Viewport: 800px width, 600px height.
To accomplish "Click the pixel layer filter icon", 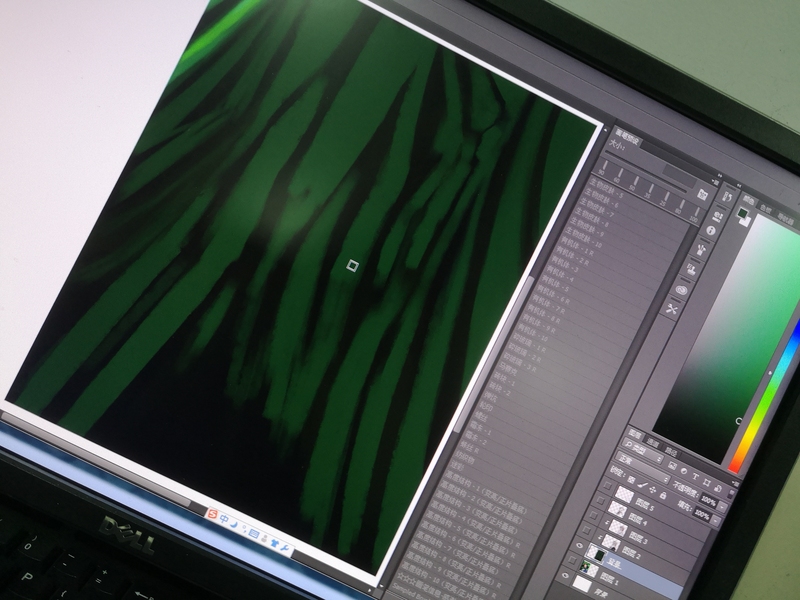I will pyautogui.click(x=672, y=465).
